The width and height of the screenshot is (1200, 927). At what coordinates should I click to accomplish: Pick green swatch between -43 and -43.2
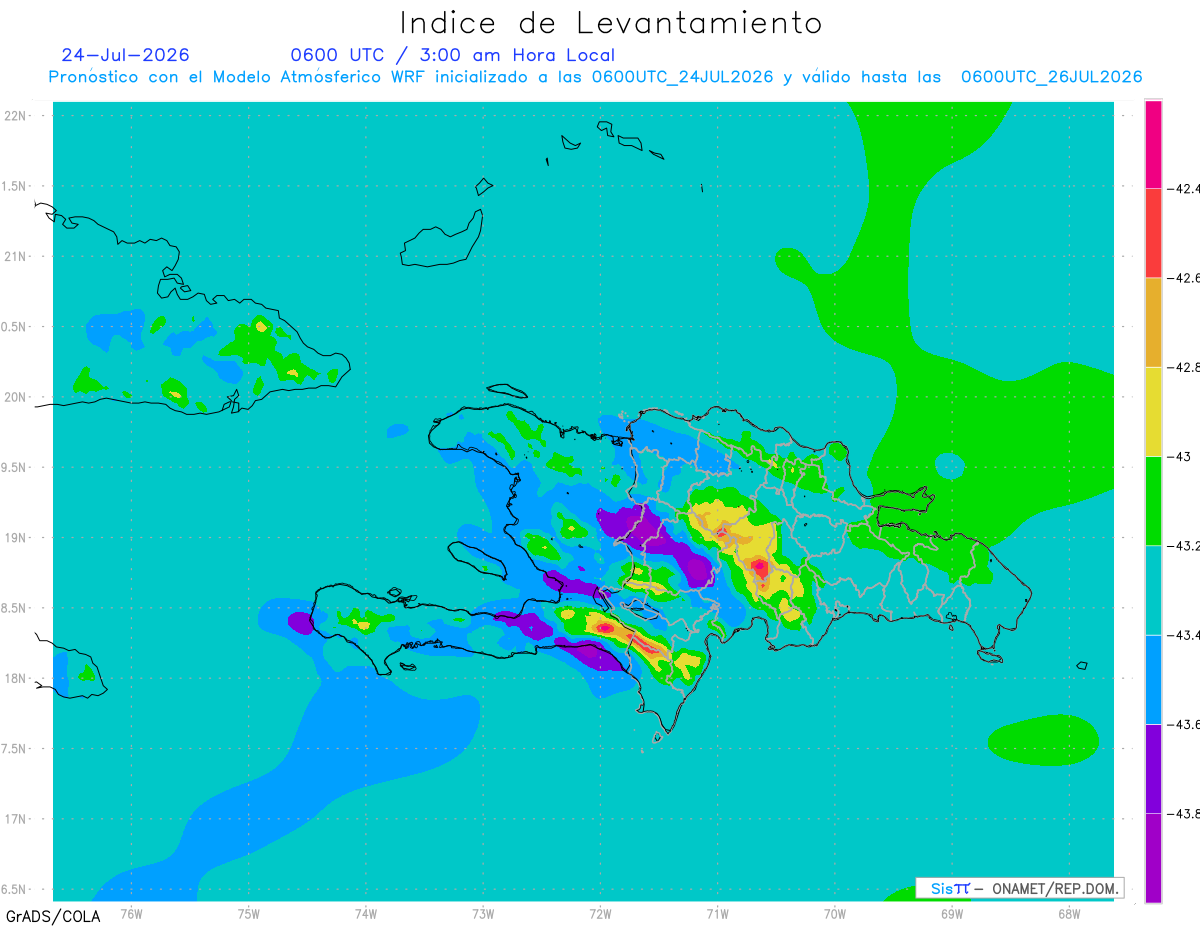1153,501
